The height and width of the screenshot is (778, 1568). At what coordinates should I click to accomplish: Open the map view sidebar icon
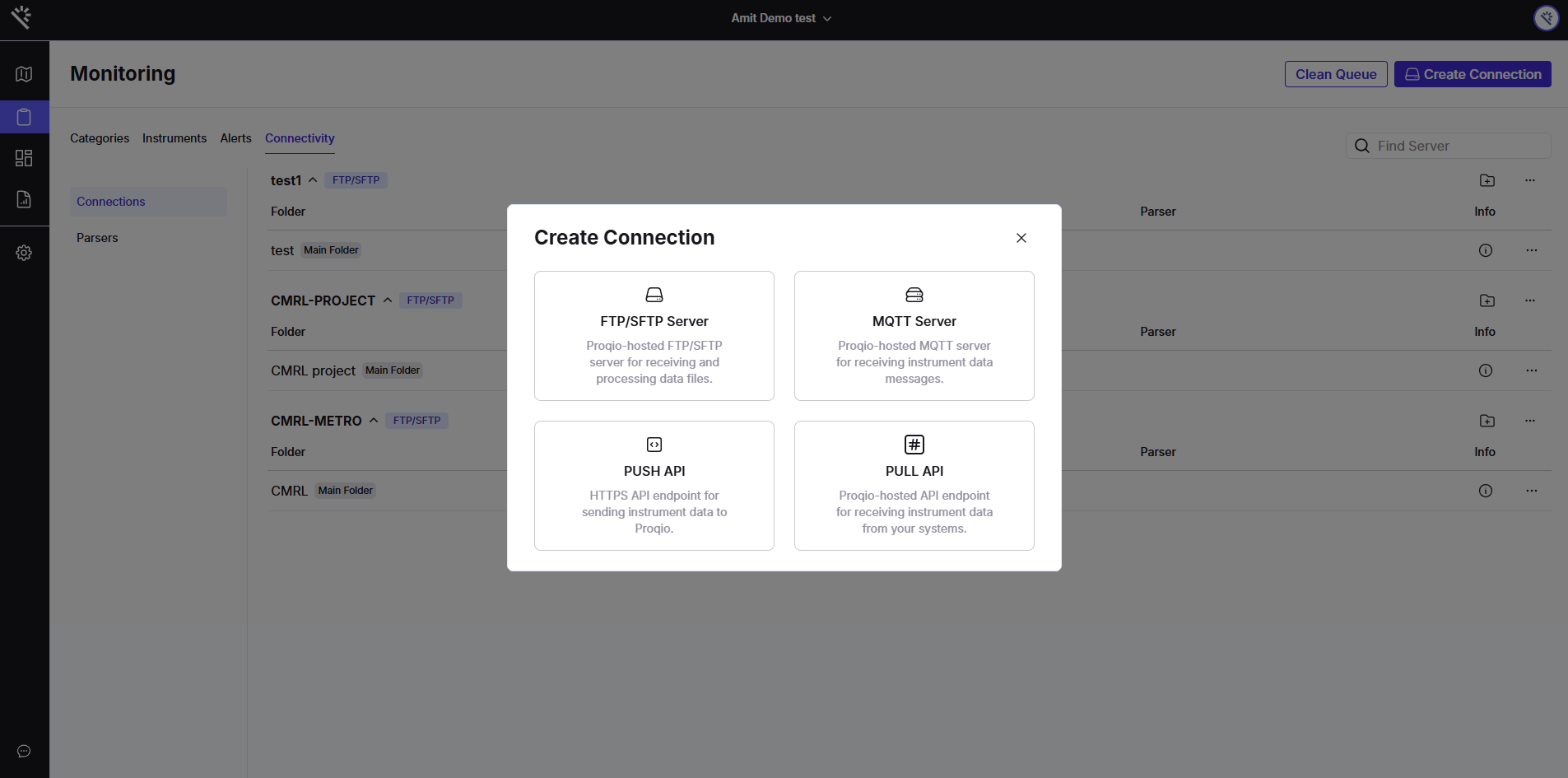click(x=24, y=74)
